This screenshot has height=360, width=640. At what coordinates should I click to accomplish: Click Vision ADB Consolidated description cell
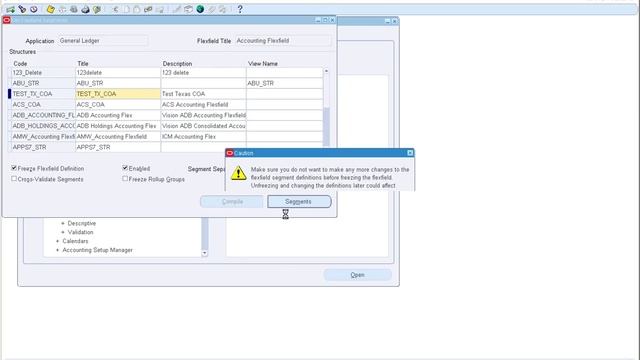click(x=203, y=126)
